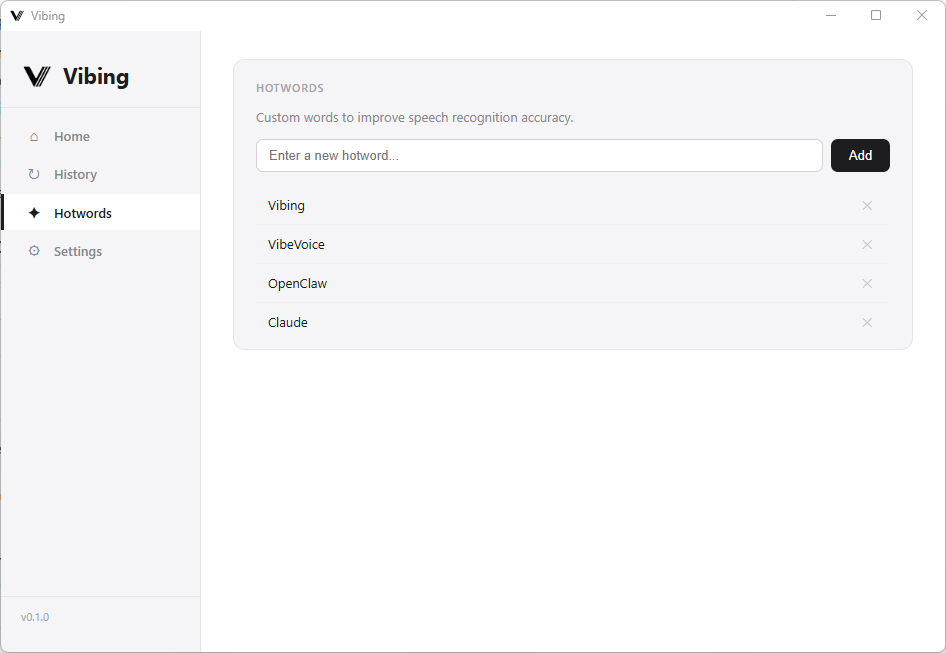Screen dimensions: 946x653
Task: Click the Home house icon in sidebar
Action: point(34,136)
